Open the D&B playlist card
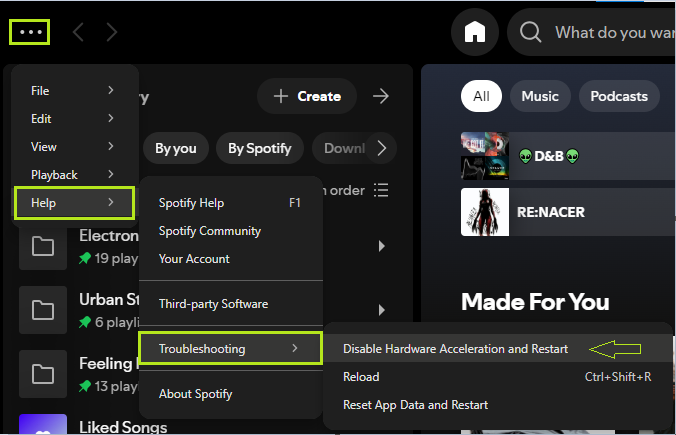The image size is (676, 435). 568,156
